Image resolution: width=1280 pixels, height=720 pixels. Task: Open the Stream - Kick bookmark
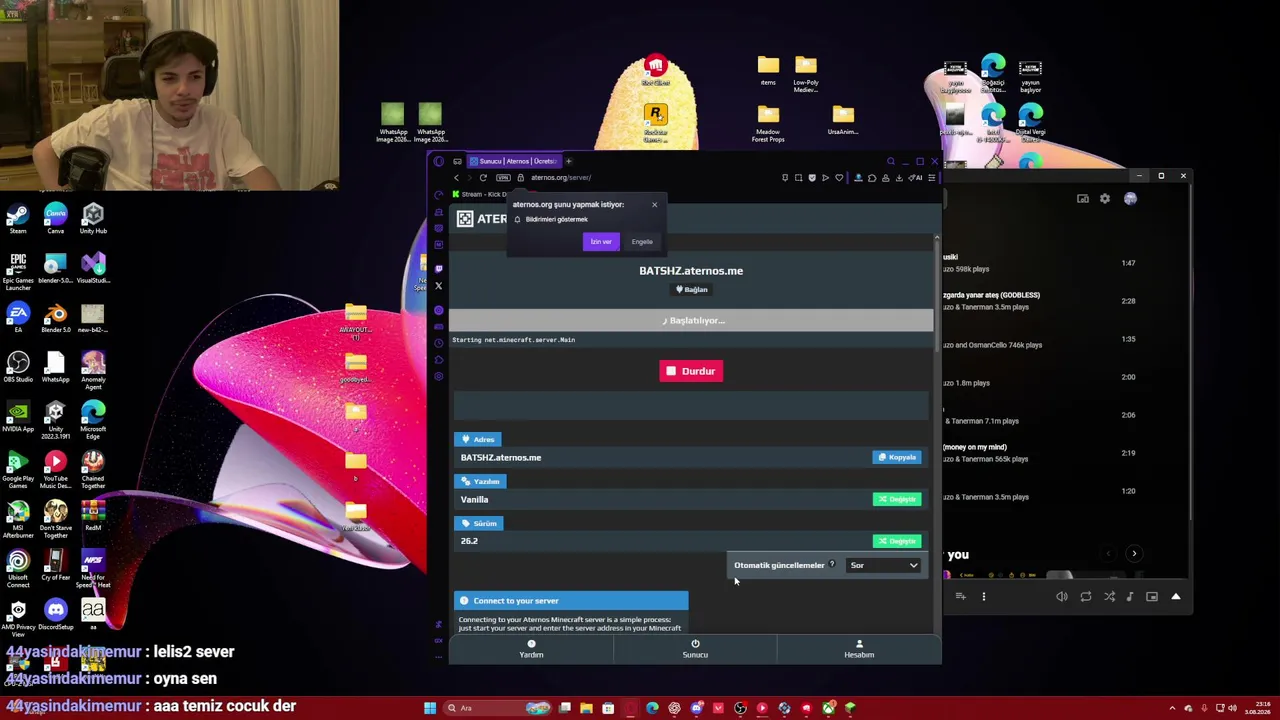click(x=480, y=194)
